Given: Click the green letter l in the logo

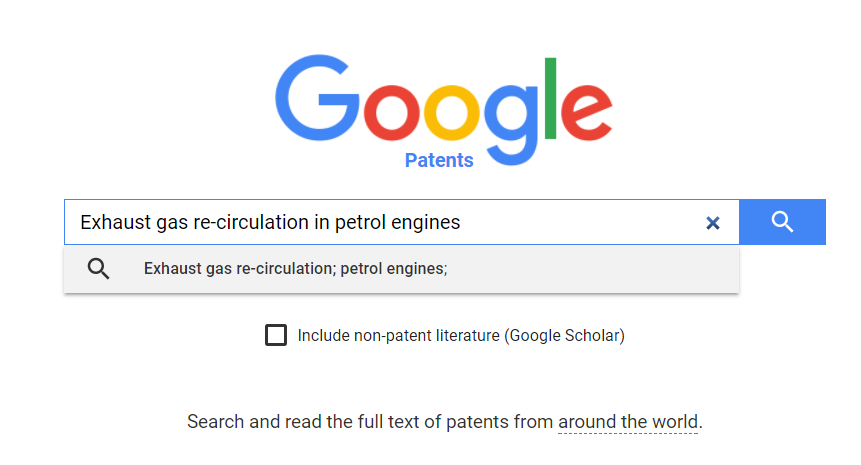Looking at the screenshot, I should 550,98.
